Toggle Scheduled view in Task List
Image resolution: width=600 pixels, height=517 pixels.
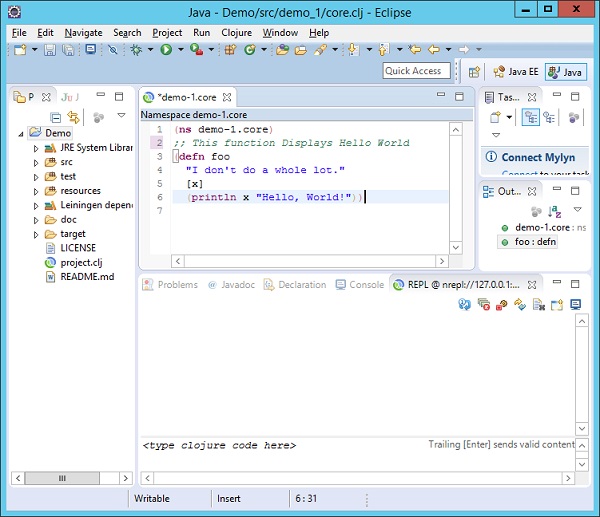click(551, 117)
